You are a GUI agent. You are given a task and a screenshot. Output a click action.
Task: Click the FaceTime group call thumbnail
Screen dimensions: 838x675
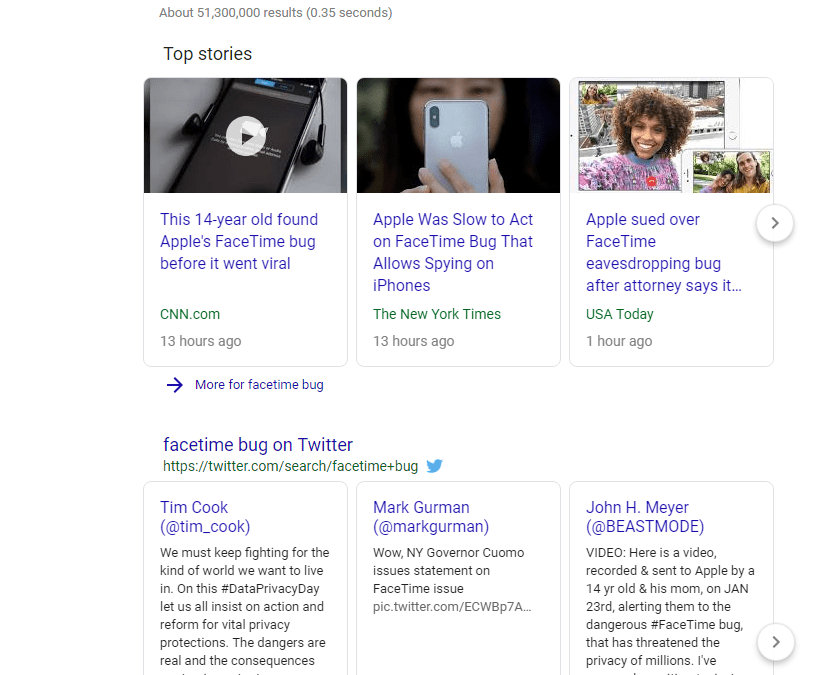[x=671, y=135]
